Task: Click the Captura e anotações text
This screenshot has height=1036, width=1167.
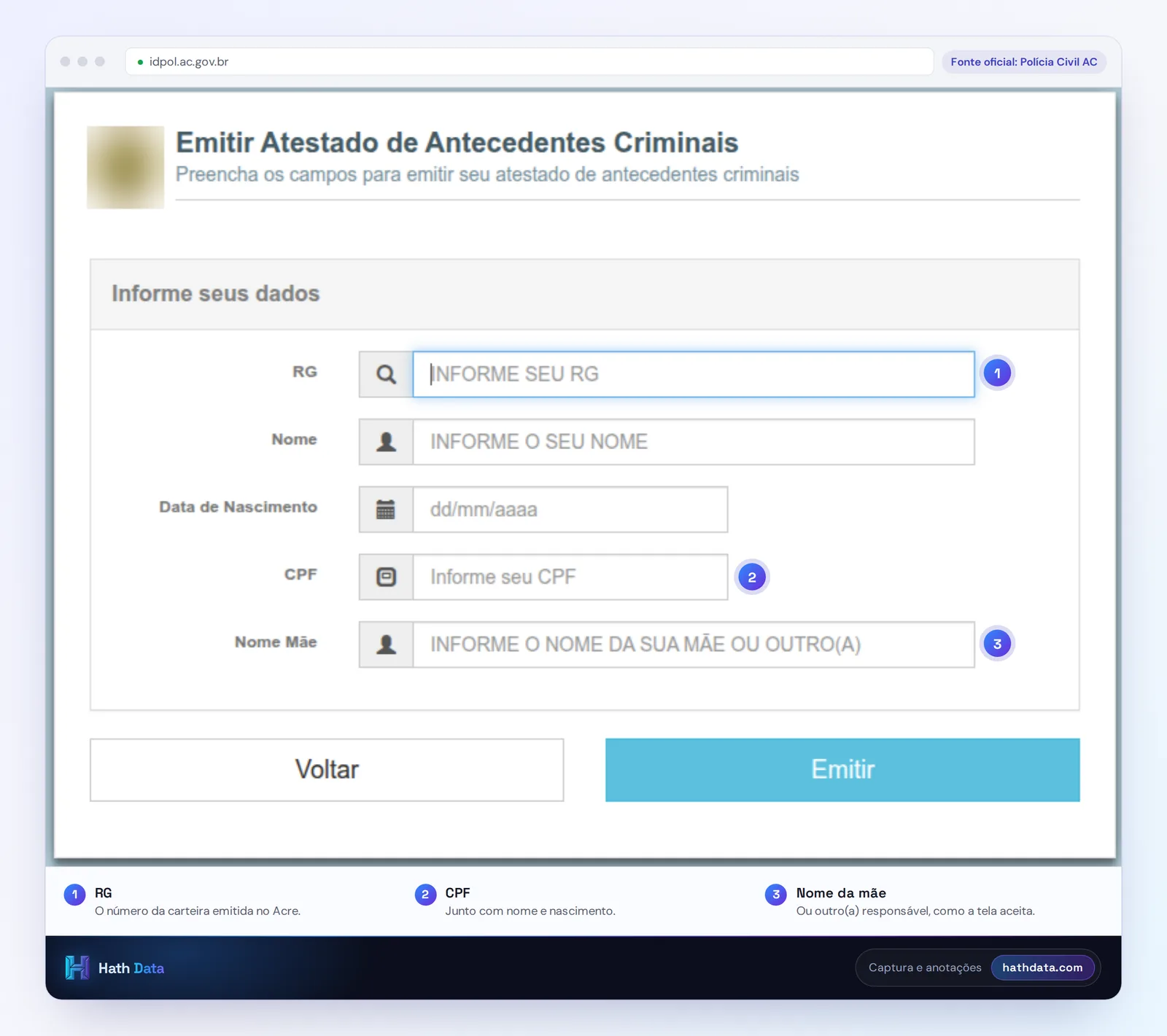Action: (x=925, y=967)
